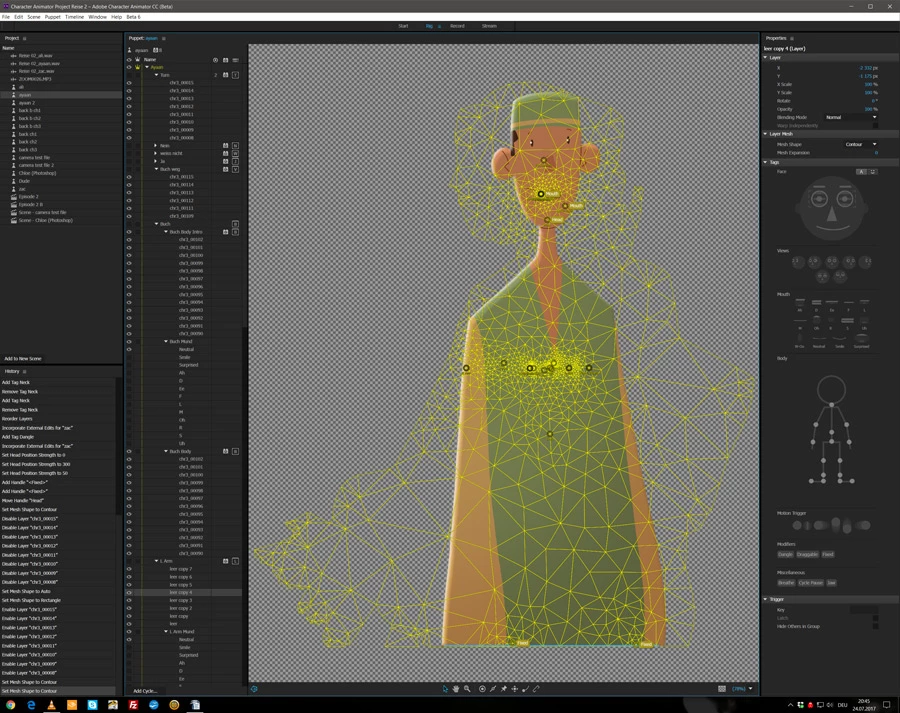Hide layer chr3_00015 with its eye icon
Screen dimensions: 900x713
(x=129, y=83)
